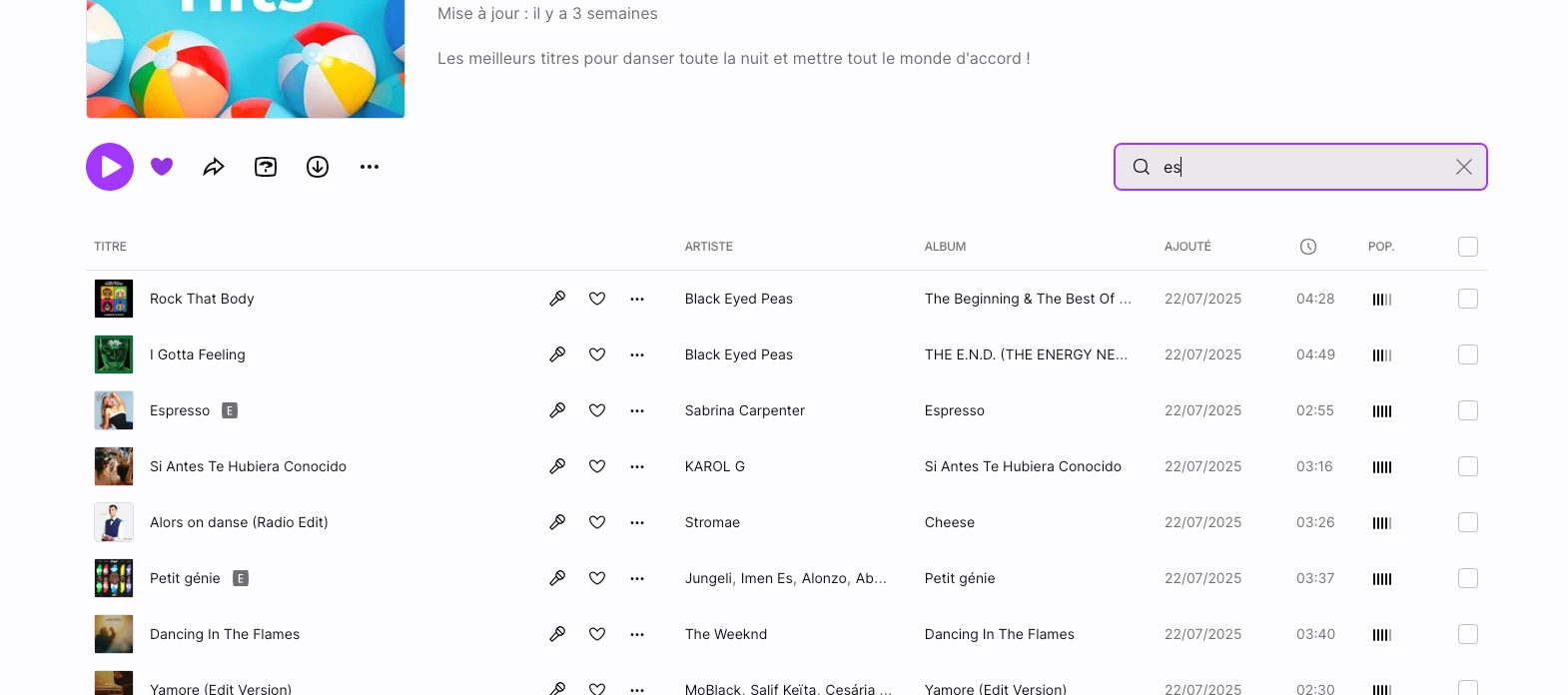
Task: Check the box for Alors on danse
Action: coord(1467,522)
